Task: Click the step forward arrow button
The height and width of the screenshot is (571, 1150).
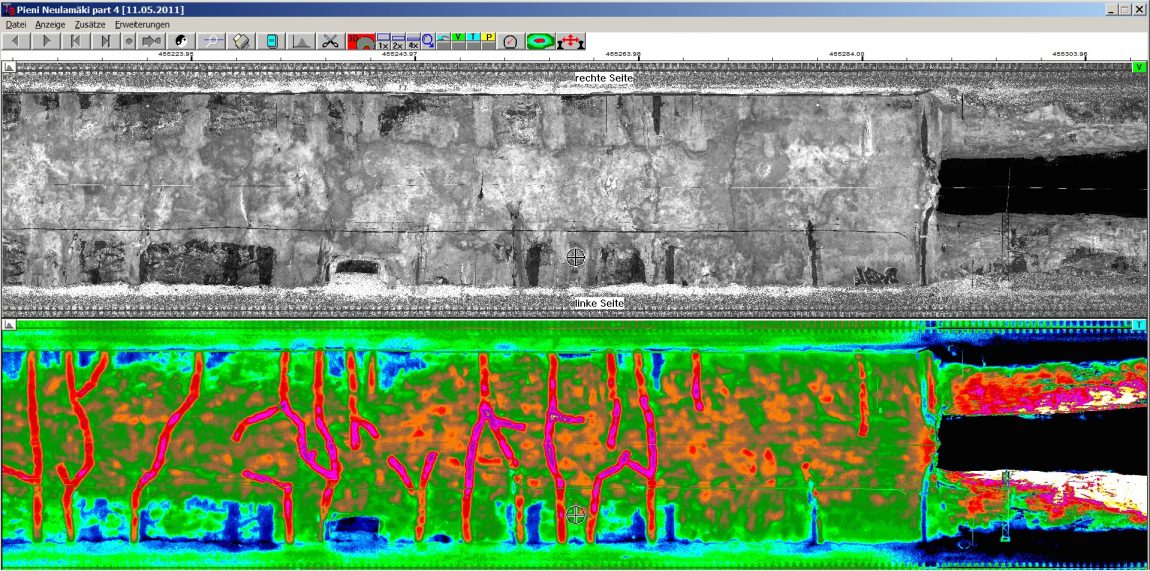Action: [x=45, y=41]
